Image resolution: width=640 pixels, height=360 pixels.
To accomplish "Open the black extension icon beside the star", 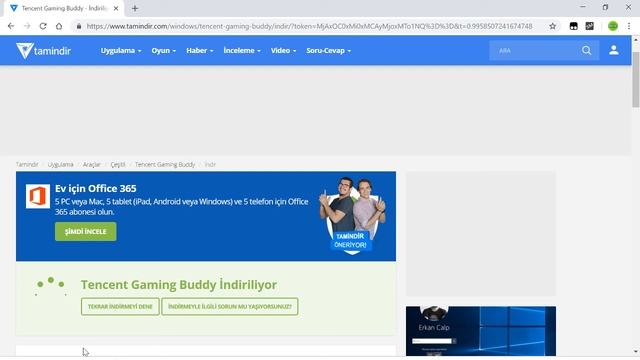I will (573, 26).
